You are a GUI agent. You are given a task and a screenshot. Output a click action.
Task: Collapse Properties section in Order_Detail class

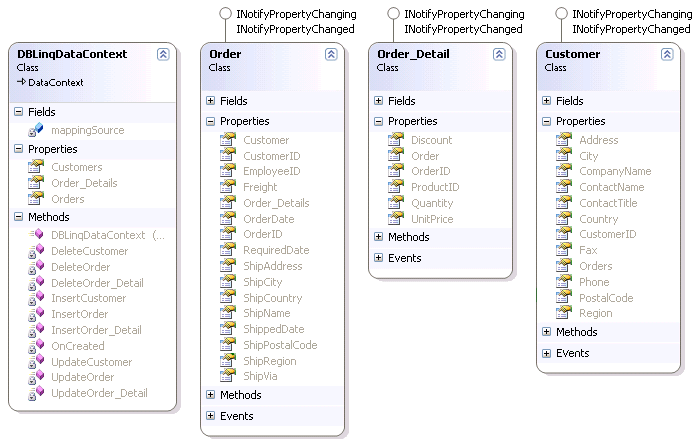pos(378,121)
